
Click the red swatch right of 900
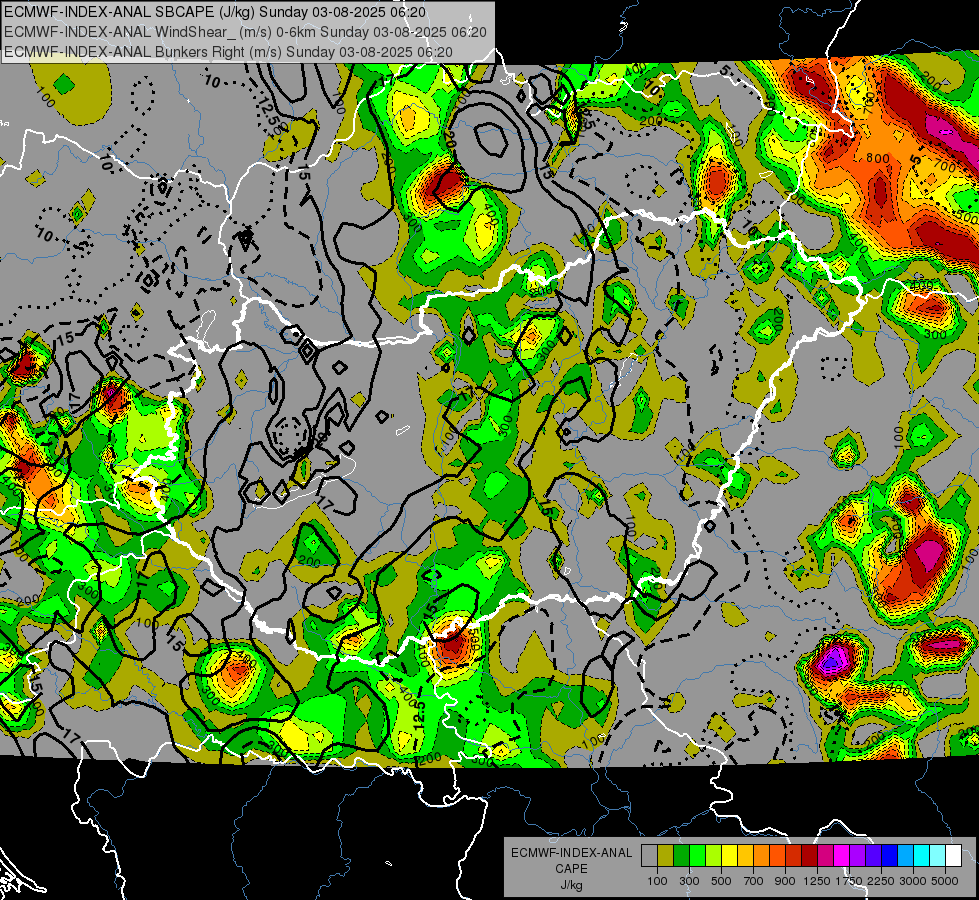[x=794, y=856]
